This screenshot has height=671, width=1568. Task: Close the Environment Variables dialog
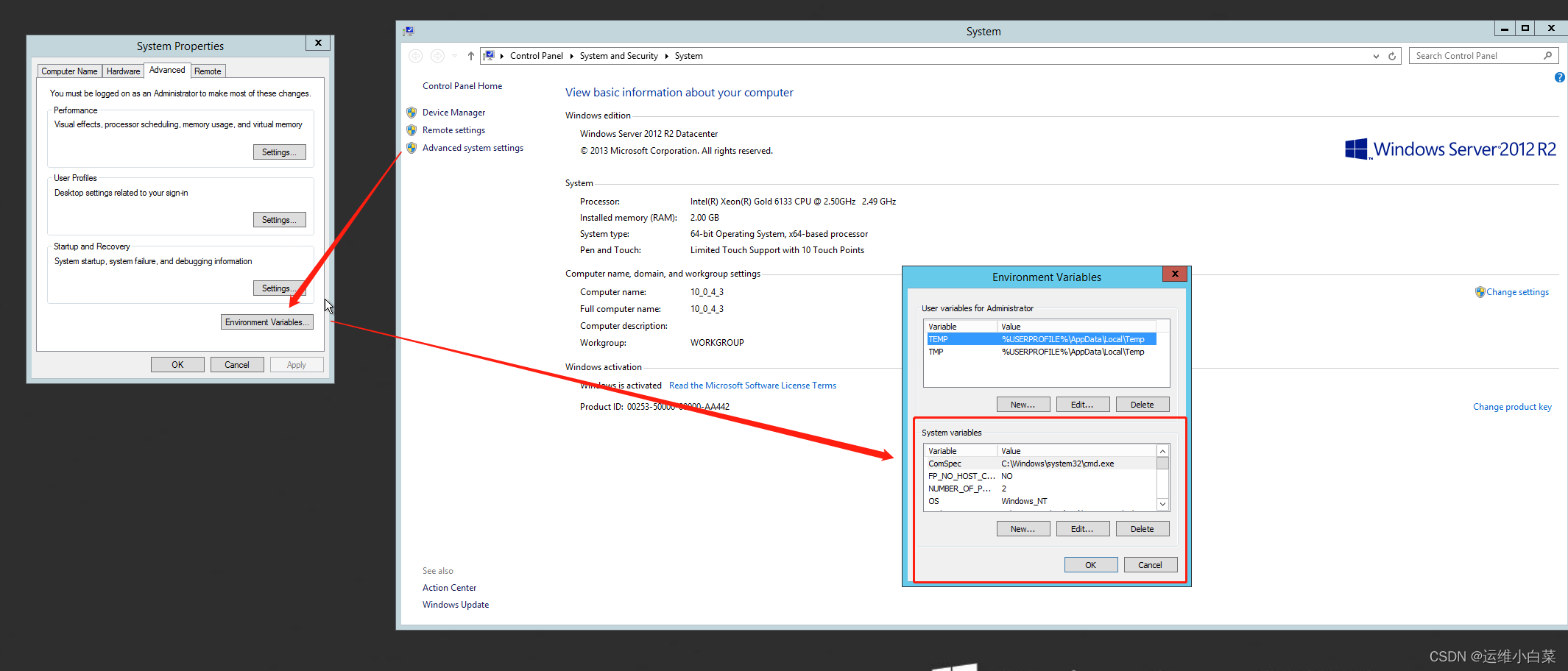pos(1175,274)
